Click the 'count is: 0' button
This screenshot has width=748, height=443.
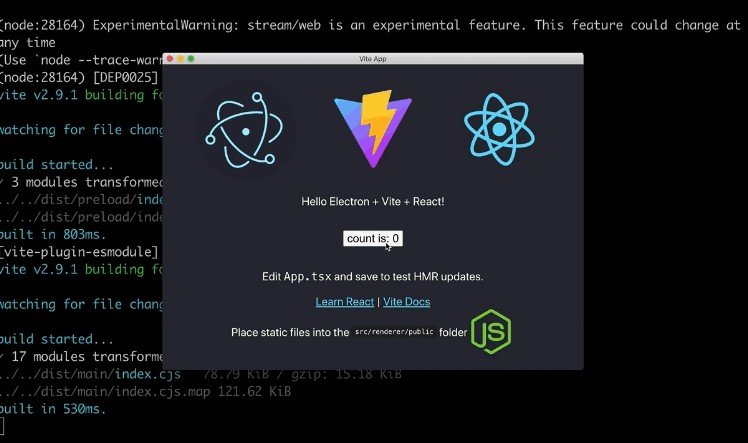click(x=373, y=238)
